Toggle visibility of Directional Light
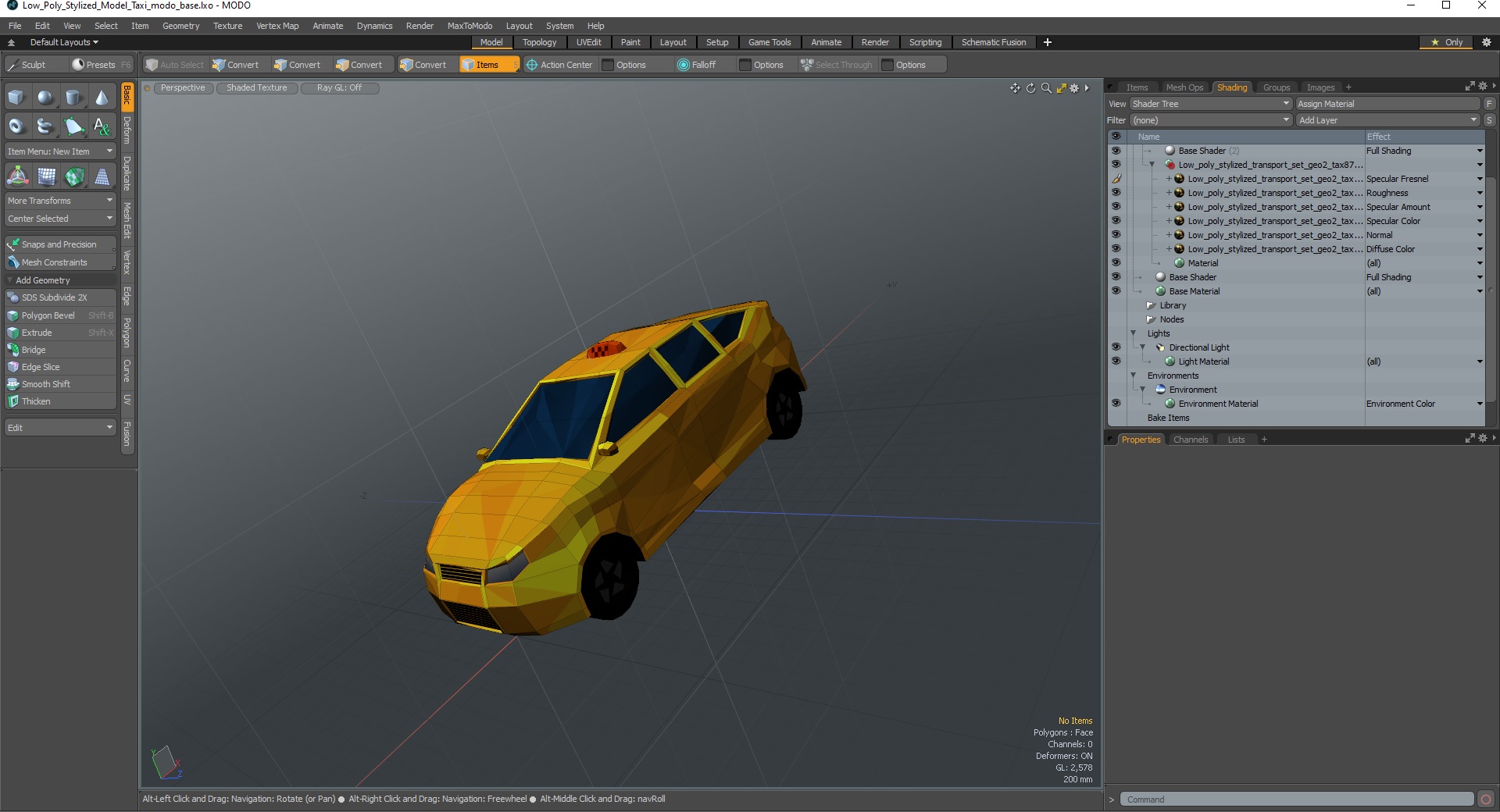This screenshot has width=1500, height=812. tap(1116, 347)
